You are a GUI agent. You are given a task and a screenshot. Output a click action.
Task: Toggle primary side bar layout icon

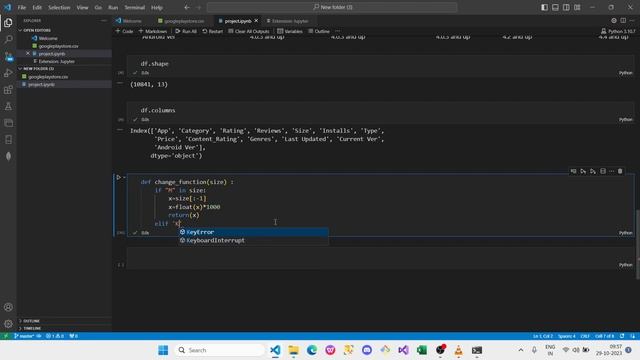(x=544, y=7)
